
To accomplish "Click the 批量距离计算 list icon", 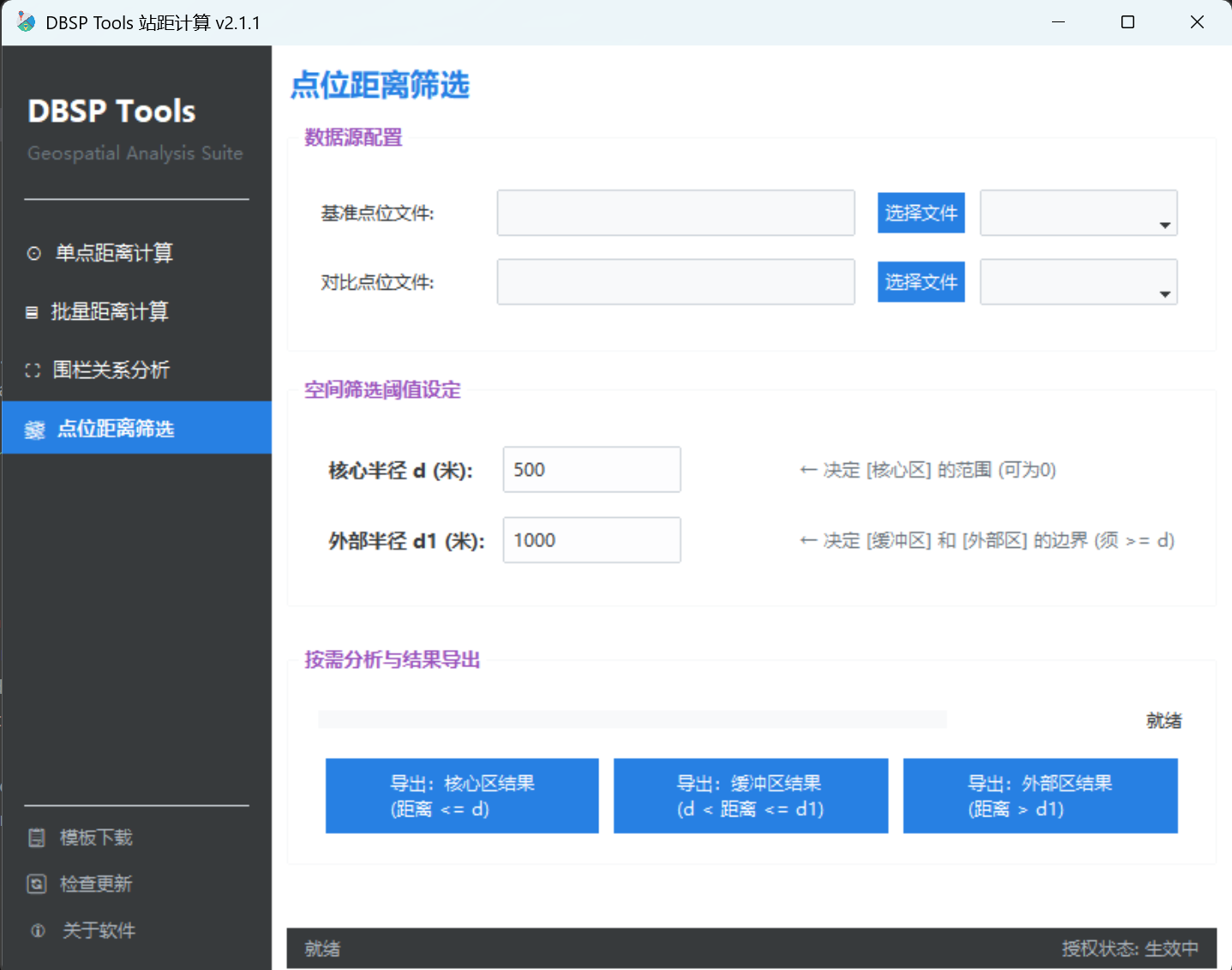I will coord(34,311).
